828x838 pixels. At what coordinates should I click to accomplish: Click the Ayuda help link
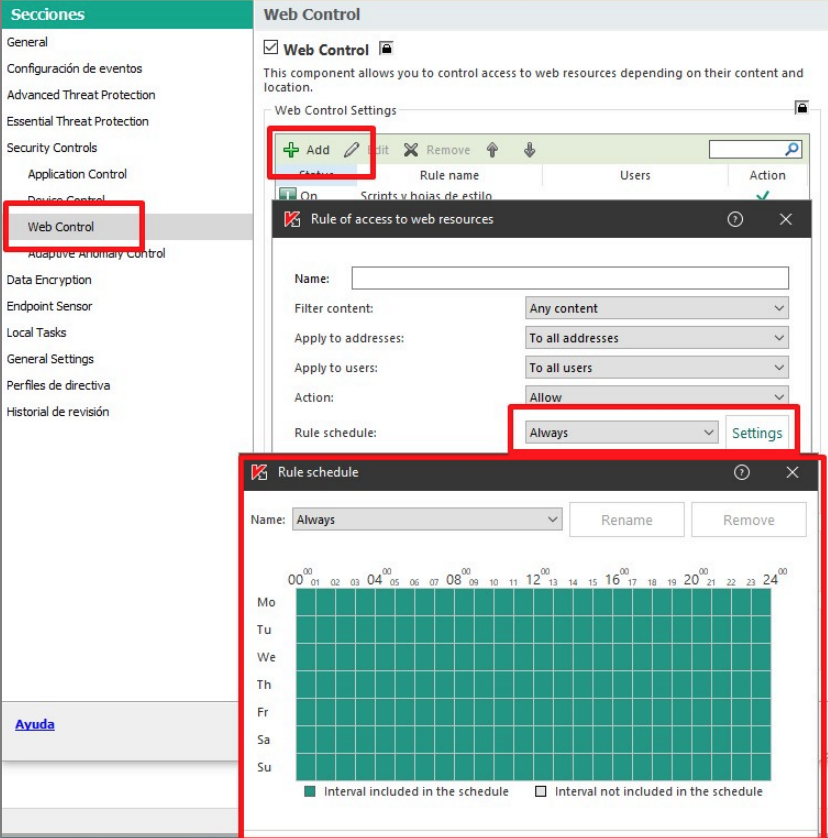pos(35,724)
